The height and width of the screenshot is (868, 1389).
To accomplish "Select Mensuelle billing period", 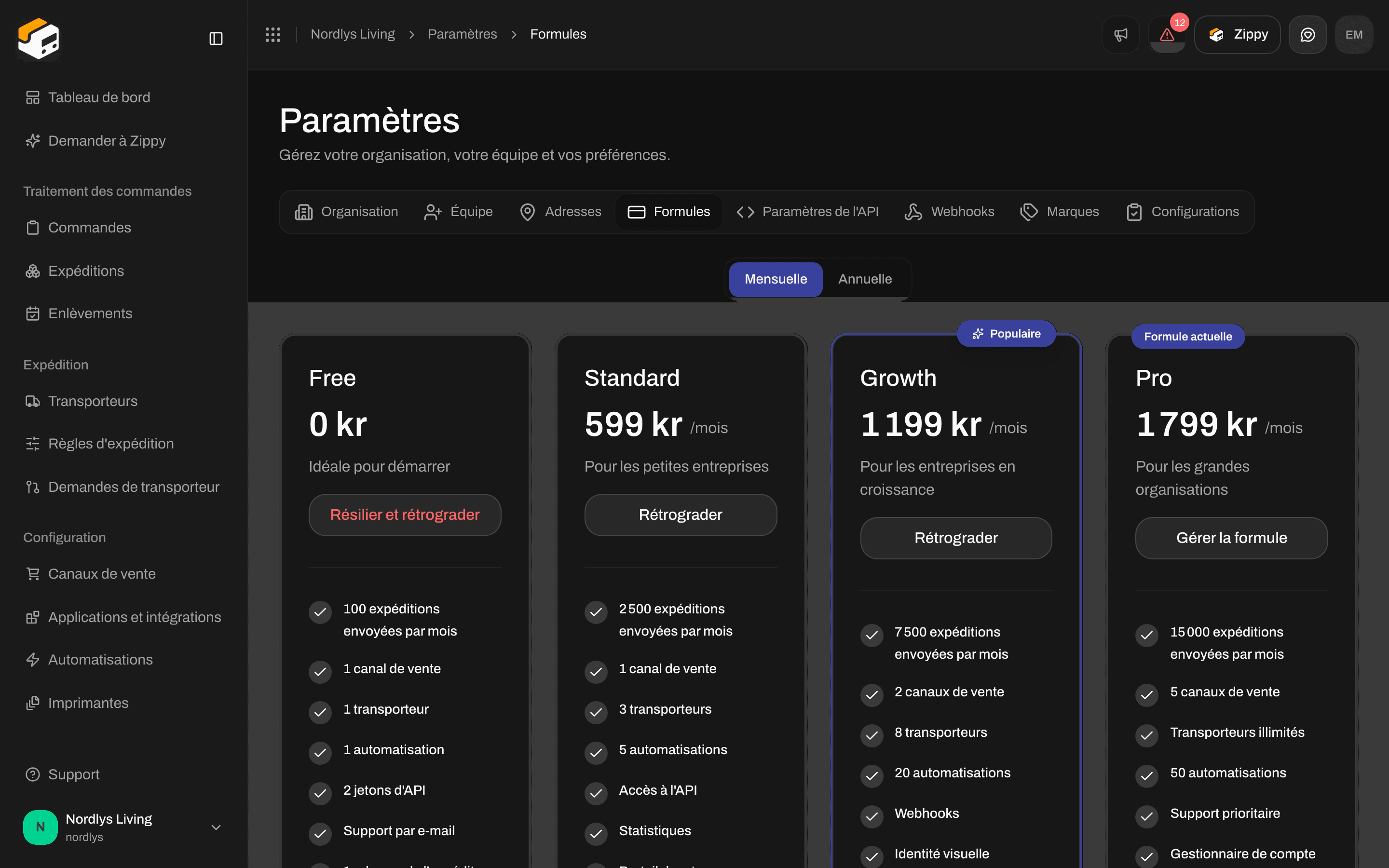I will point(776,280).
